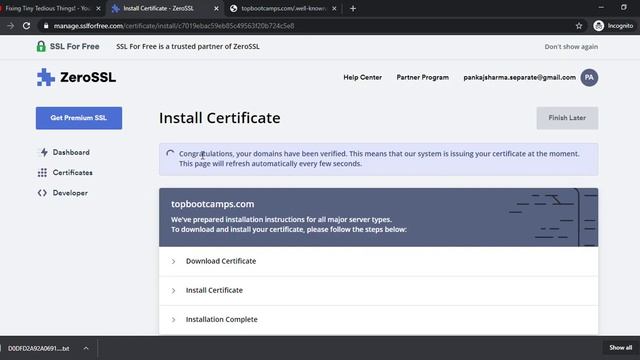
Task: Expand the Install Certificate step
Action: (x=378, y=291)
